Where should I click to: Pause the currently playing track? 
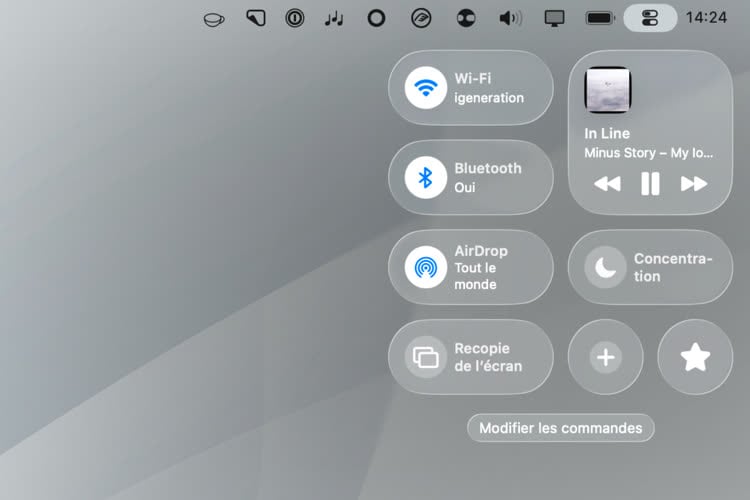click(x=650, y=184)
